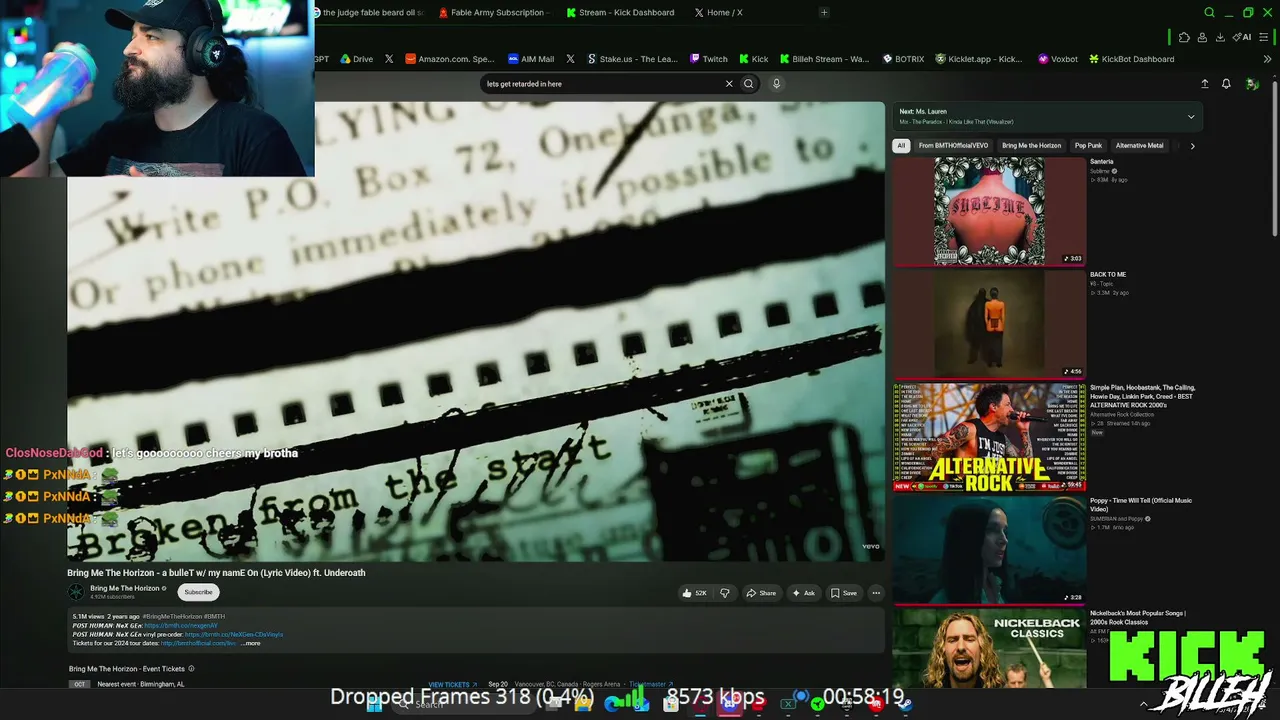
Task: Open the Windows Start button
Action: click(374, 704)
